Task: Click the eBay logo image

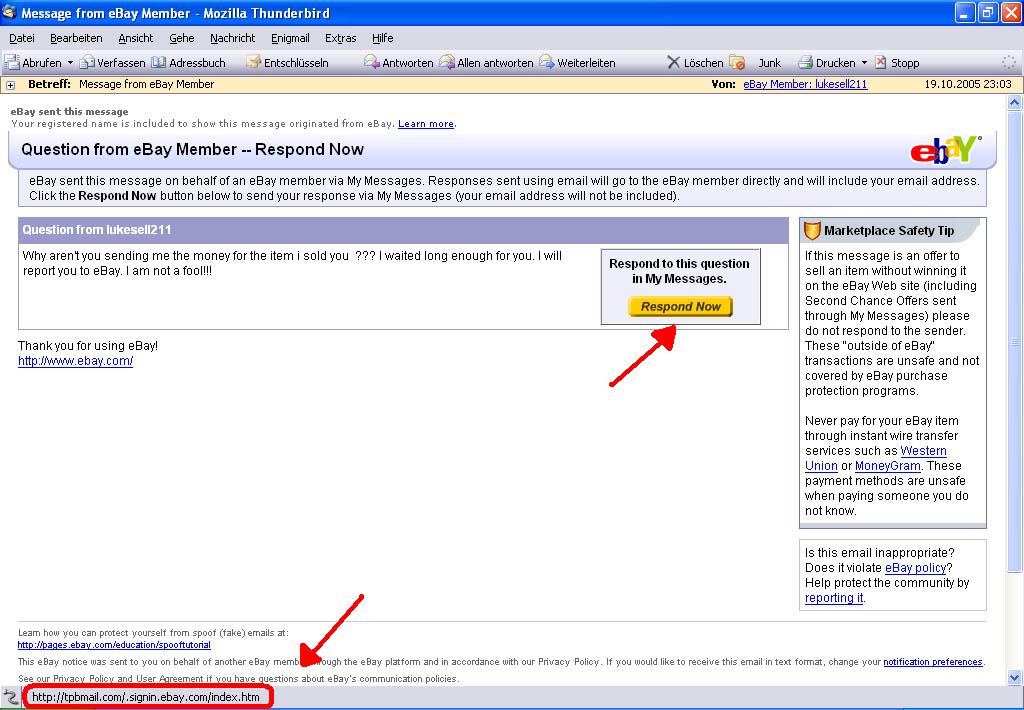Action: (945, 150)
